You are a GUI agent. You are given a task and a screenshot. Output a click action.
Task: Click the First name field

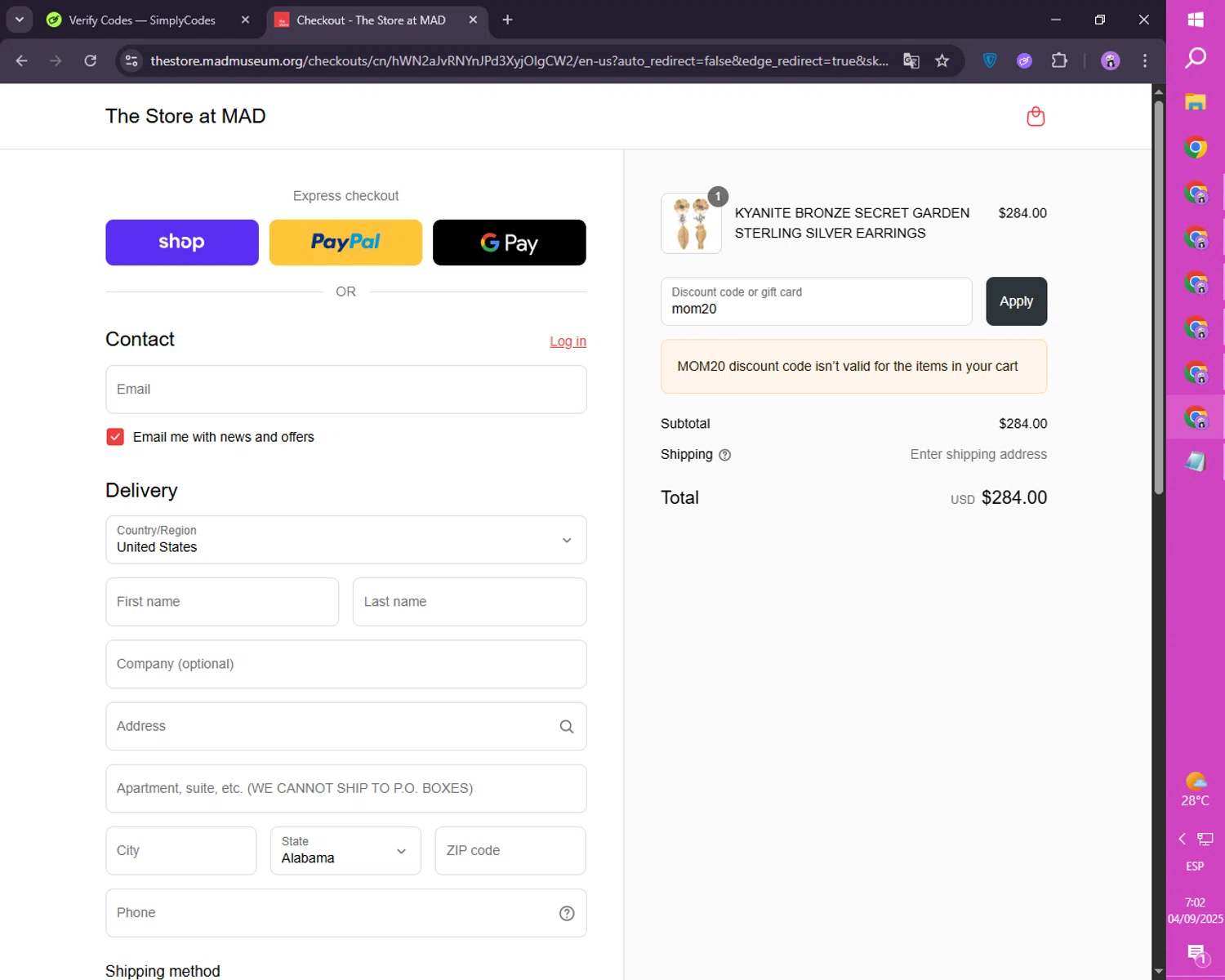(222, 602)
